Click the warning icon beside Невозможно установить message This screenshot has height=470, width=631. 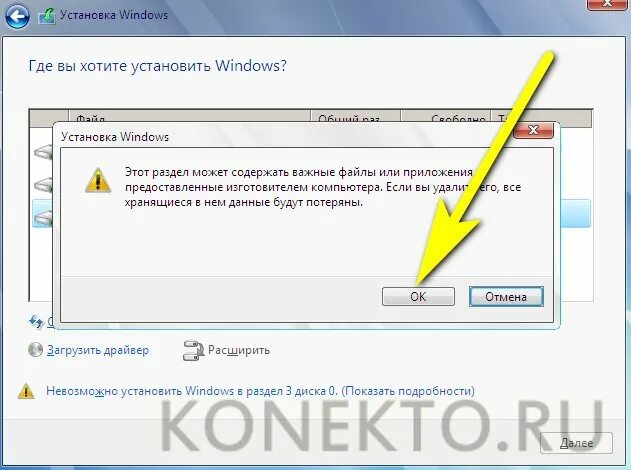[x=26, y=391]
